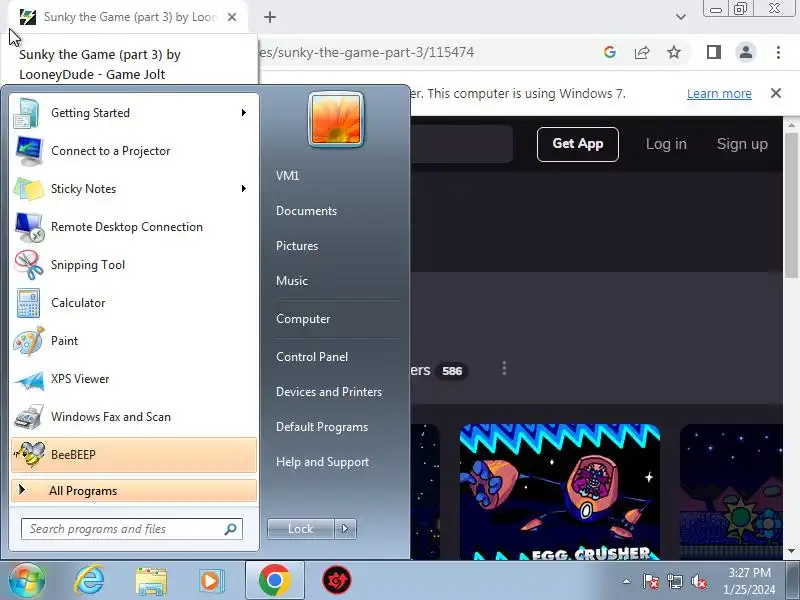Toggle Chrome side panel icon
Image resolution: width=800 pixels, height=600 pixels.
click(x=714, y=52)
